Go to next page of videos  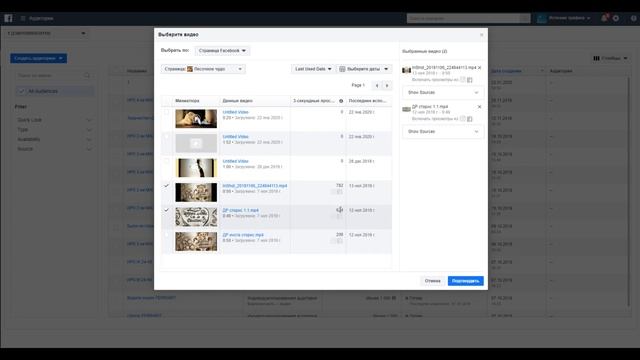click(x=387, y=85)
